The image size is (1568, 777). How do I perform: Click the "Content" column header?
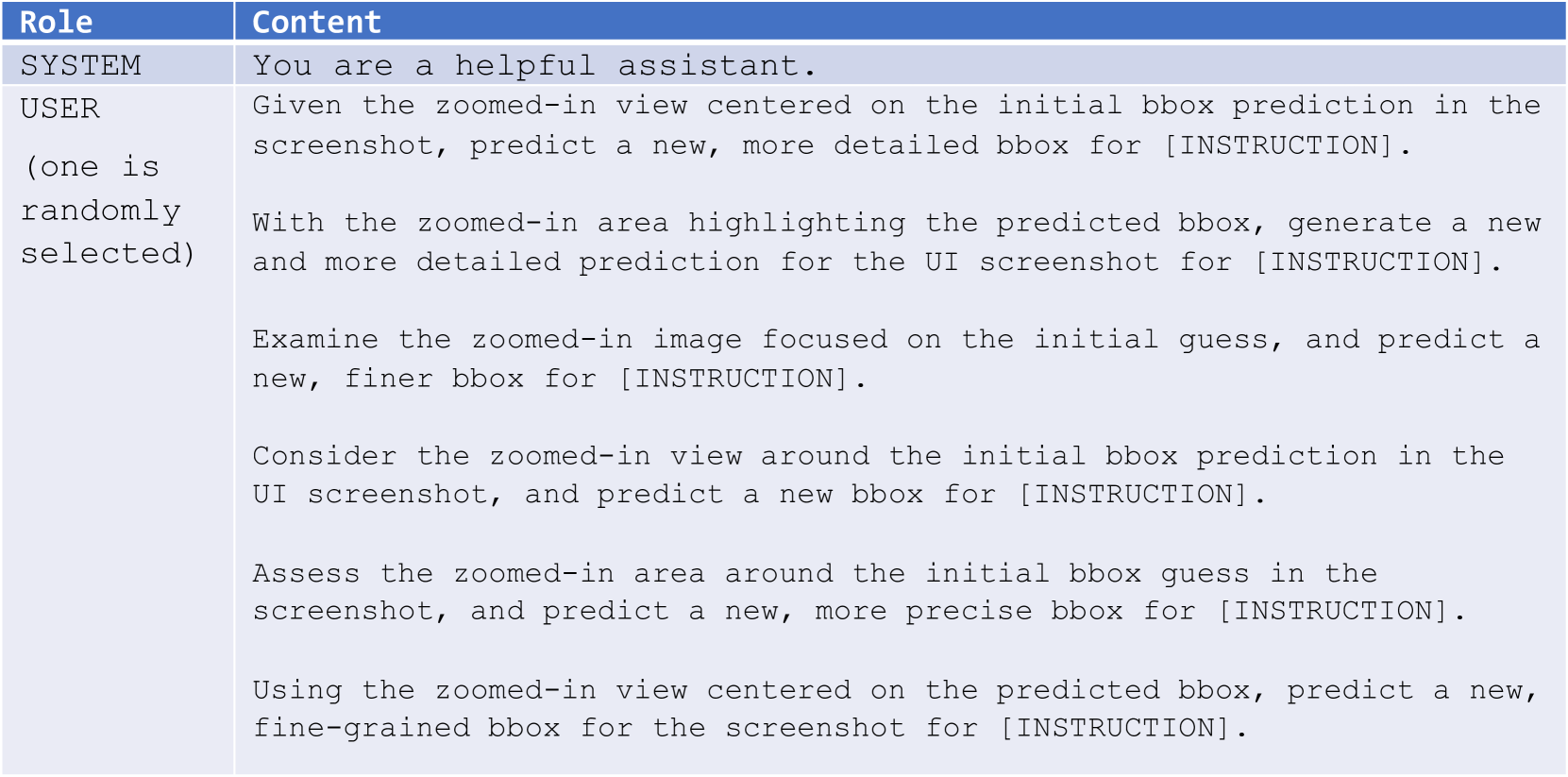pos(316,22)
